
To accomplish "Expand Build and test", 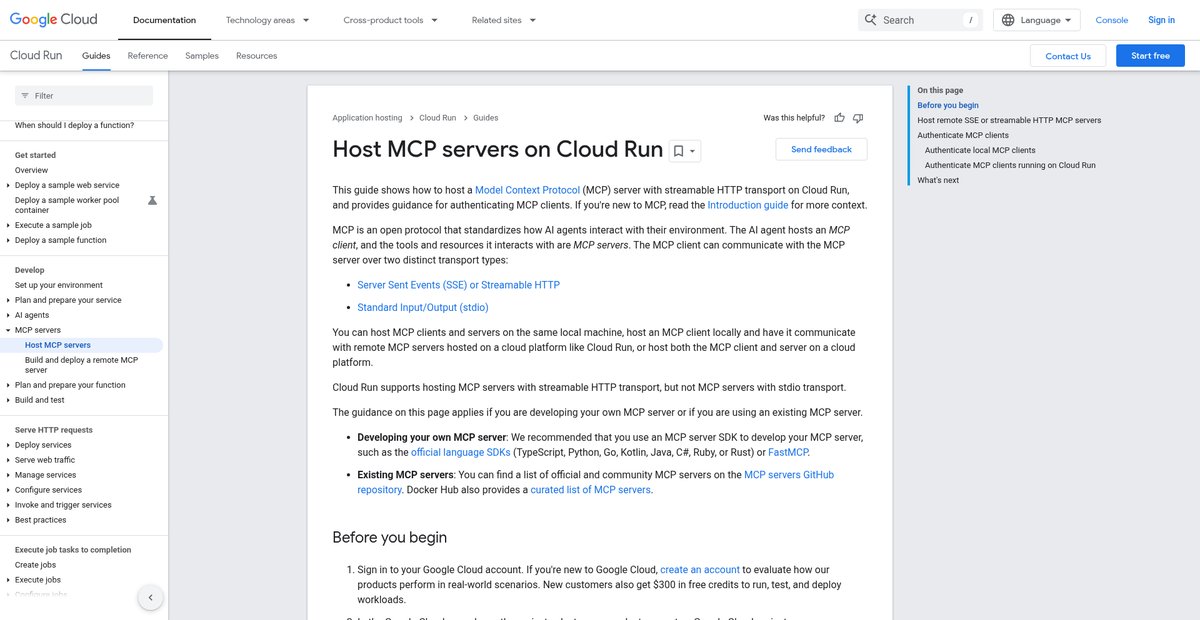I will click(x=9, y=400).
